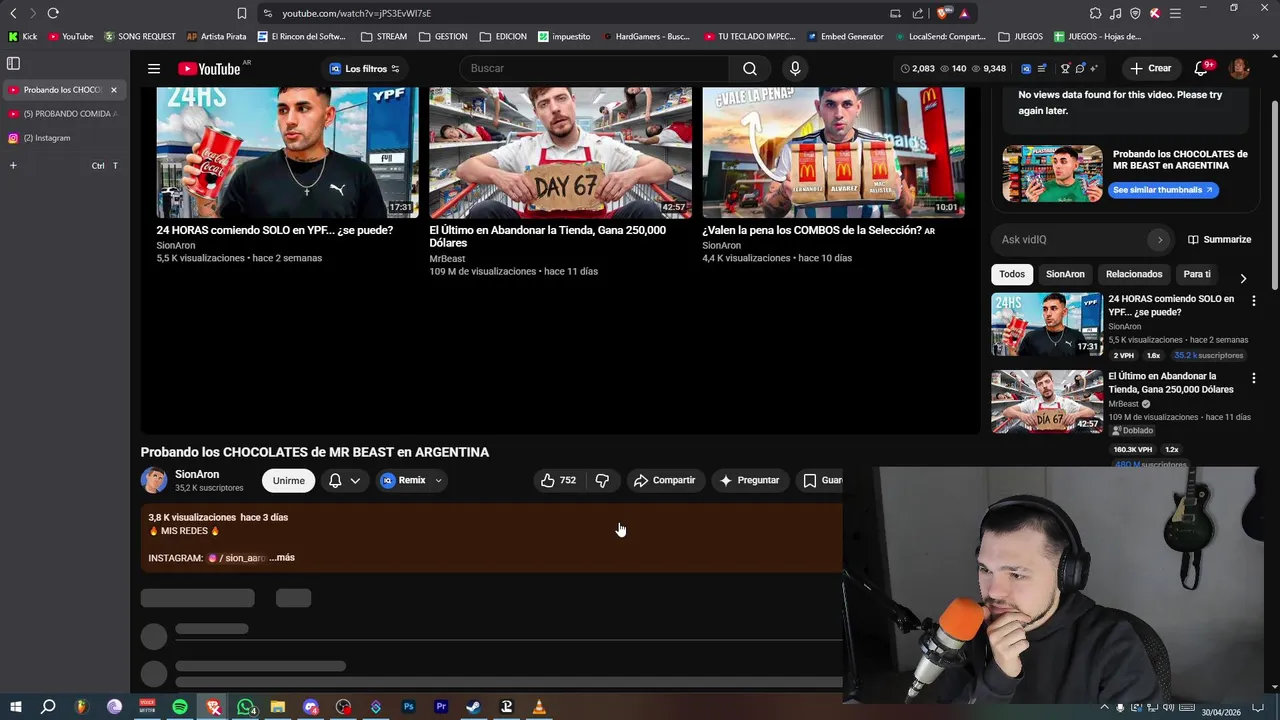Select the Para ti chip
Screen dimensions: 1280x720
coord(1197,274)
